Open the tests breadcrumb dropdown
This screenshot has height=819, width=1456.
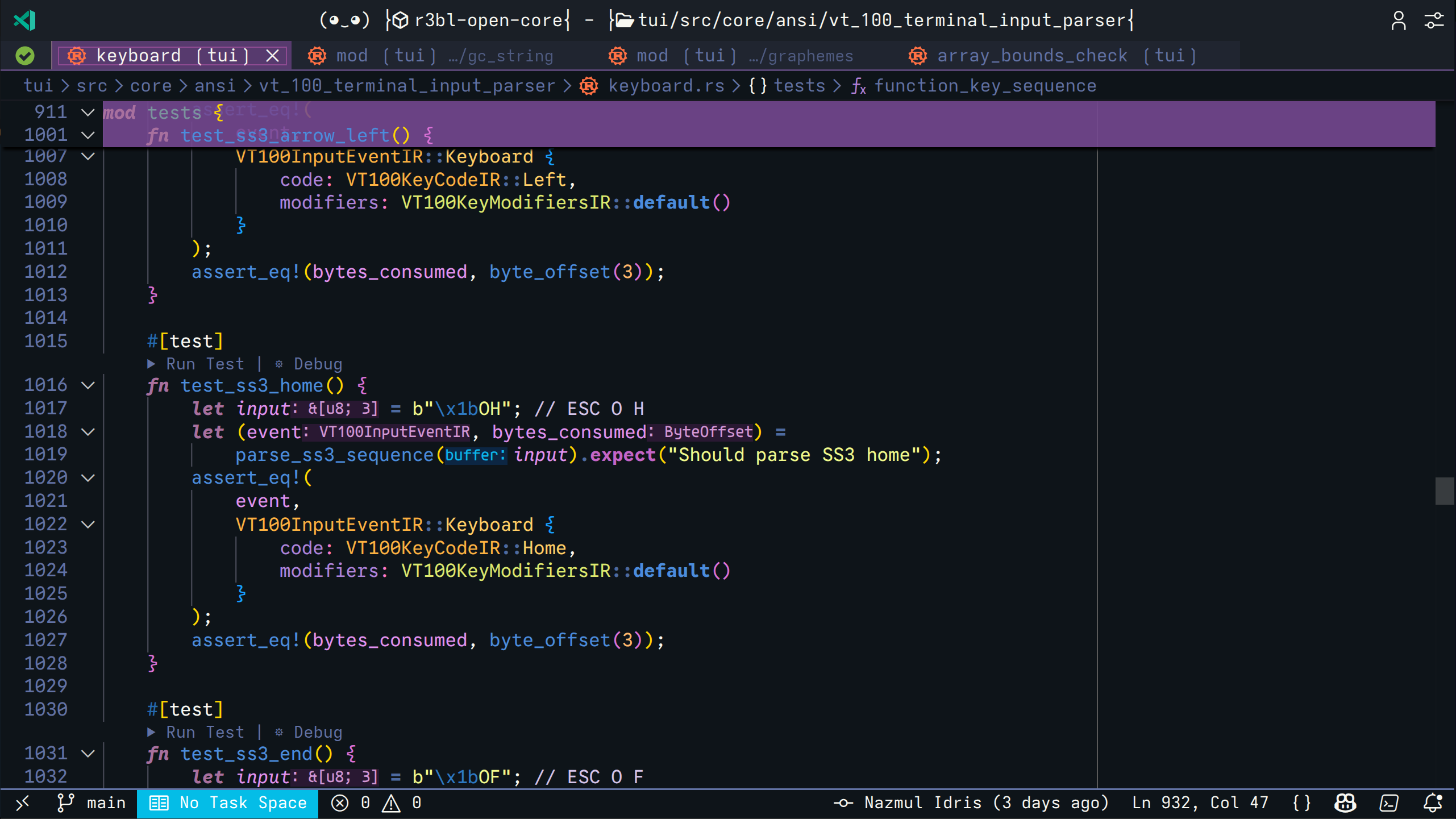(799, 85)
